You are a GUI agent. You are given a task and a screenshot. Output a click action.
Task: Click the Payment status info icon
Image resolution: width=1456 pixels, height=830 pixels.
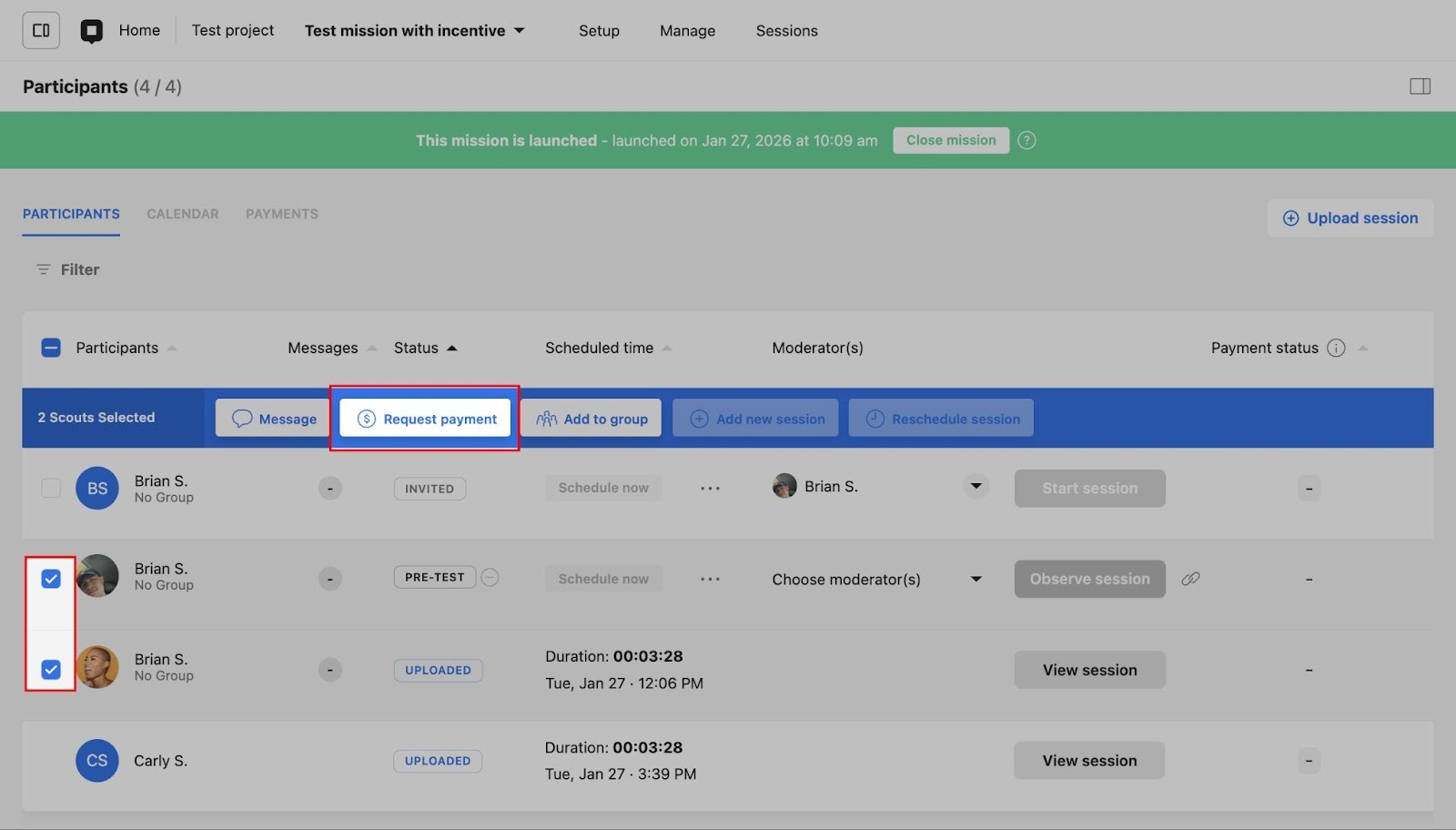coord(1336,348)
